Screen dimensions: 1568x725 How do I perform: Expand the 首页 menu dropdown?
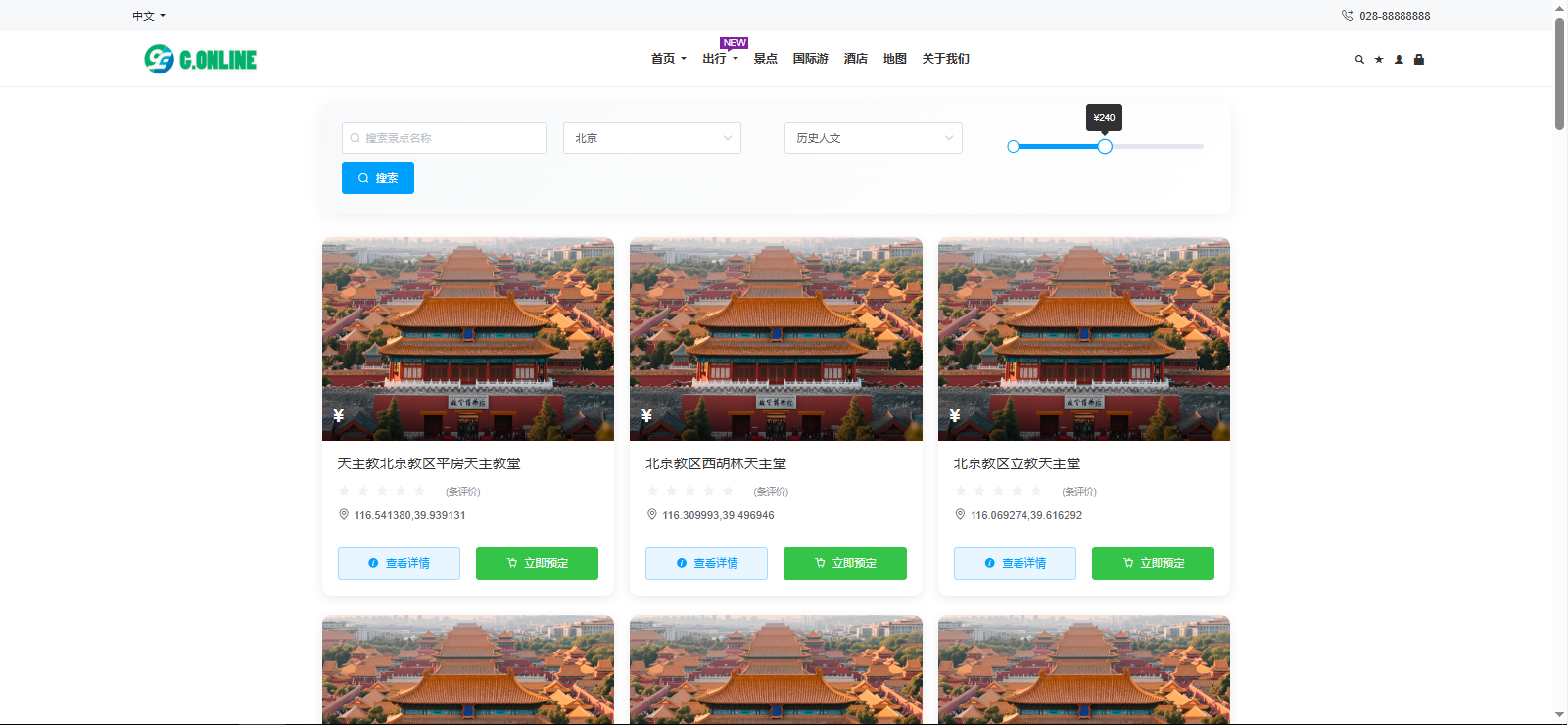[669, 59]
